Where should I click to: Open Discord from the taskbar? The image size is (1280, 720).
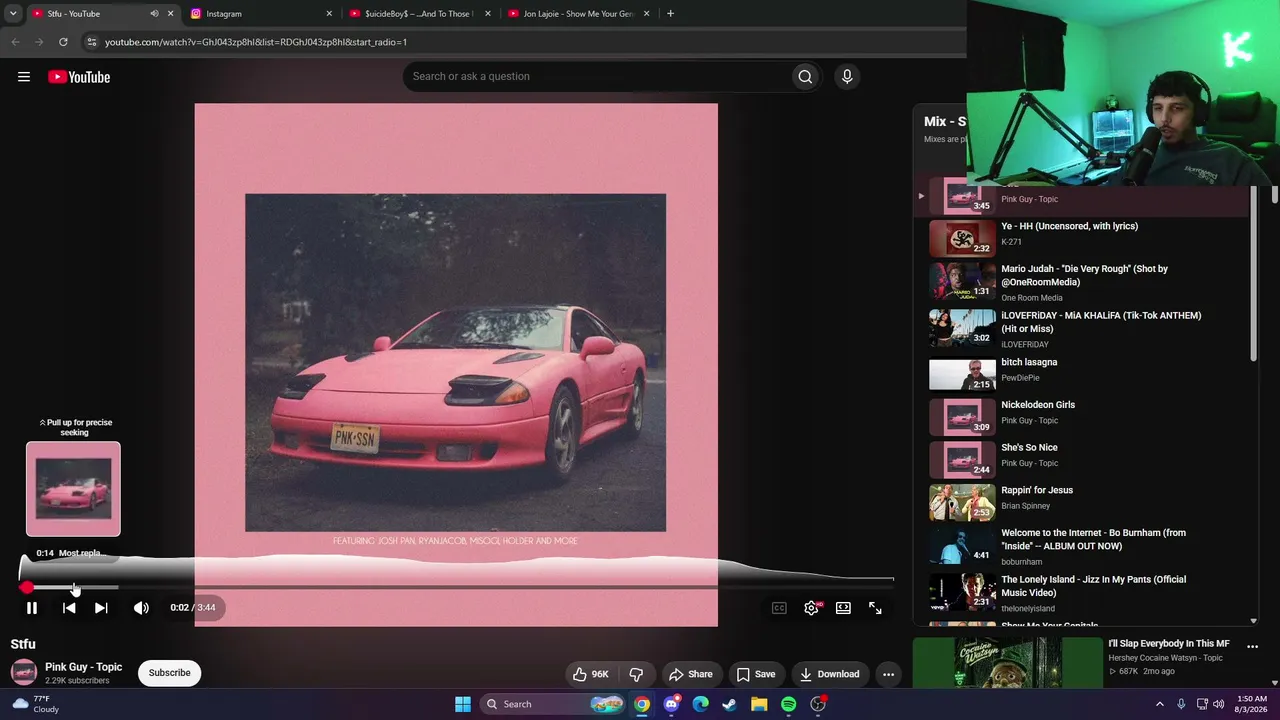tap(671, 704)
